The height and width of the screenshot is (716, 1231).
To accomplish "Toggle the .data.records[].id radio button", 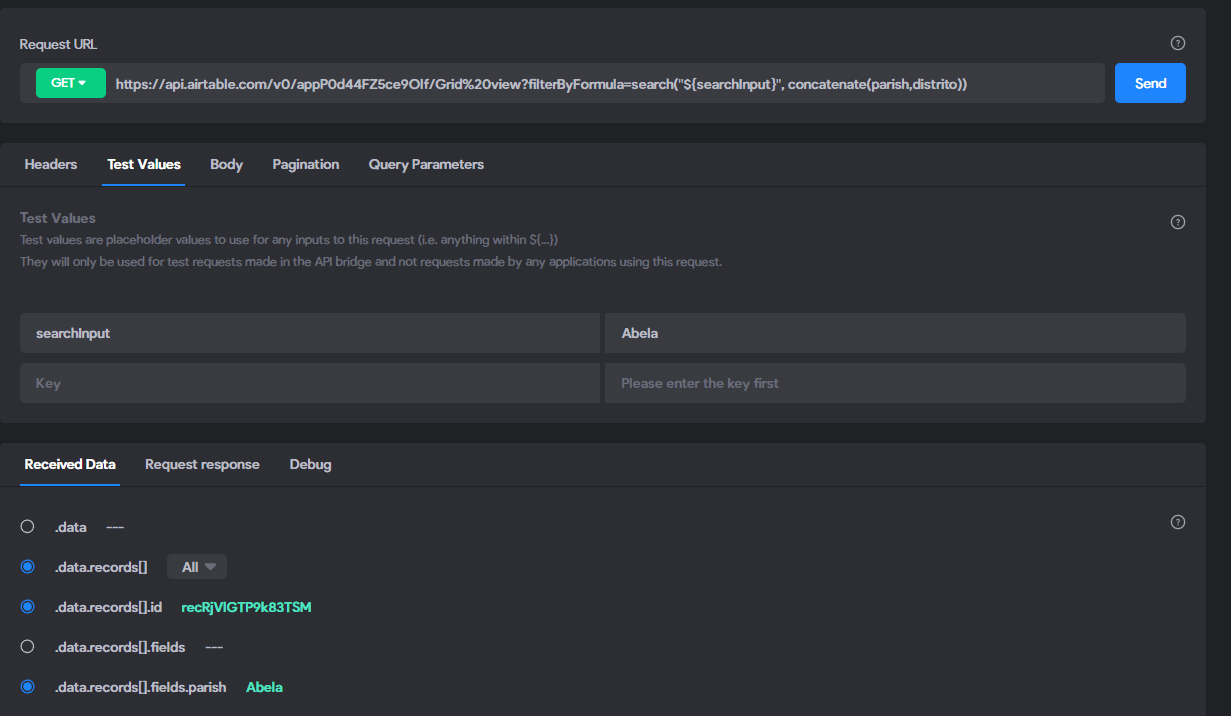I will tap(28, 607).
